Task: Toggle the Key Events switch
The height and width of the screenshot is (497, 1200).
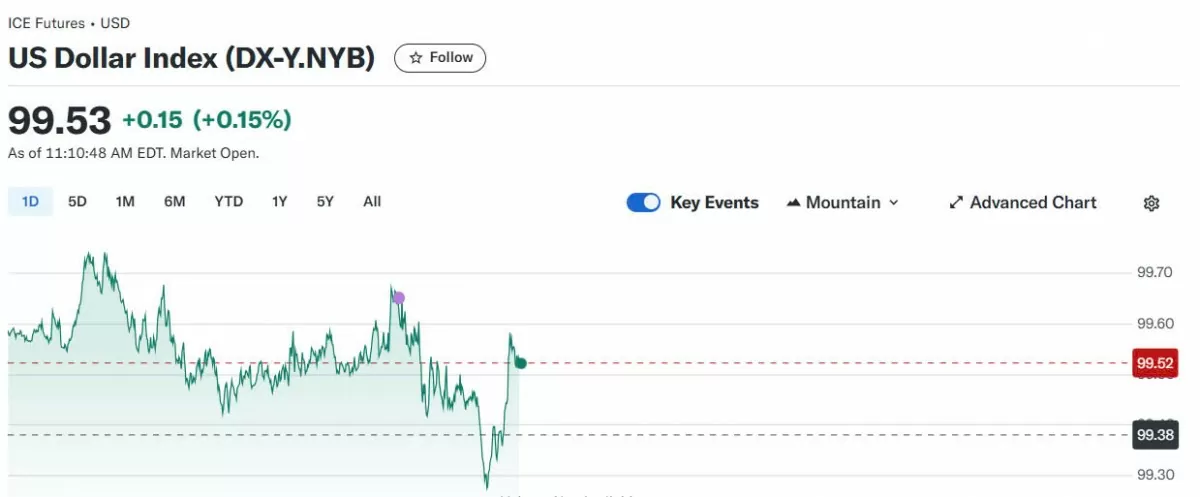Action: click(643, 203)
